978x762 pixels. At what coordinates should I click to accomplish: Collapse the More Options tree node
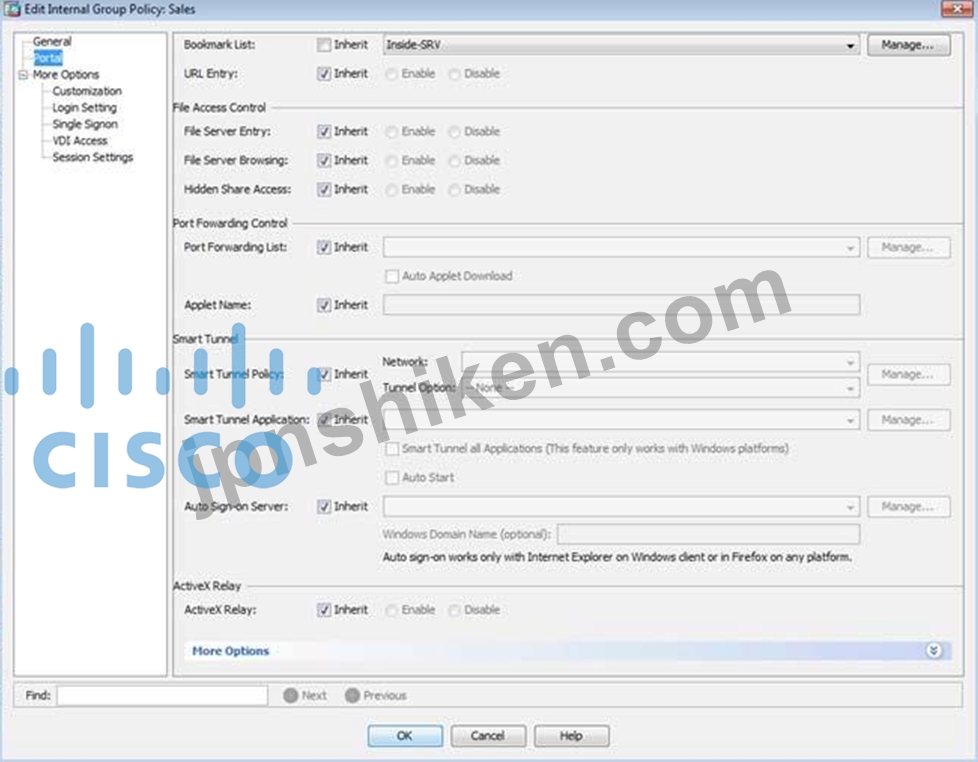click(23, 75)
